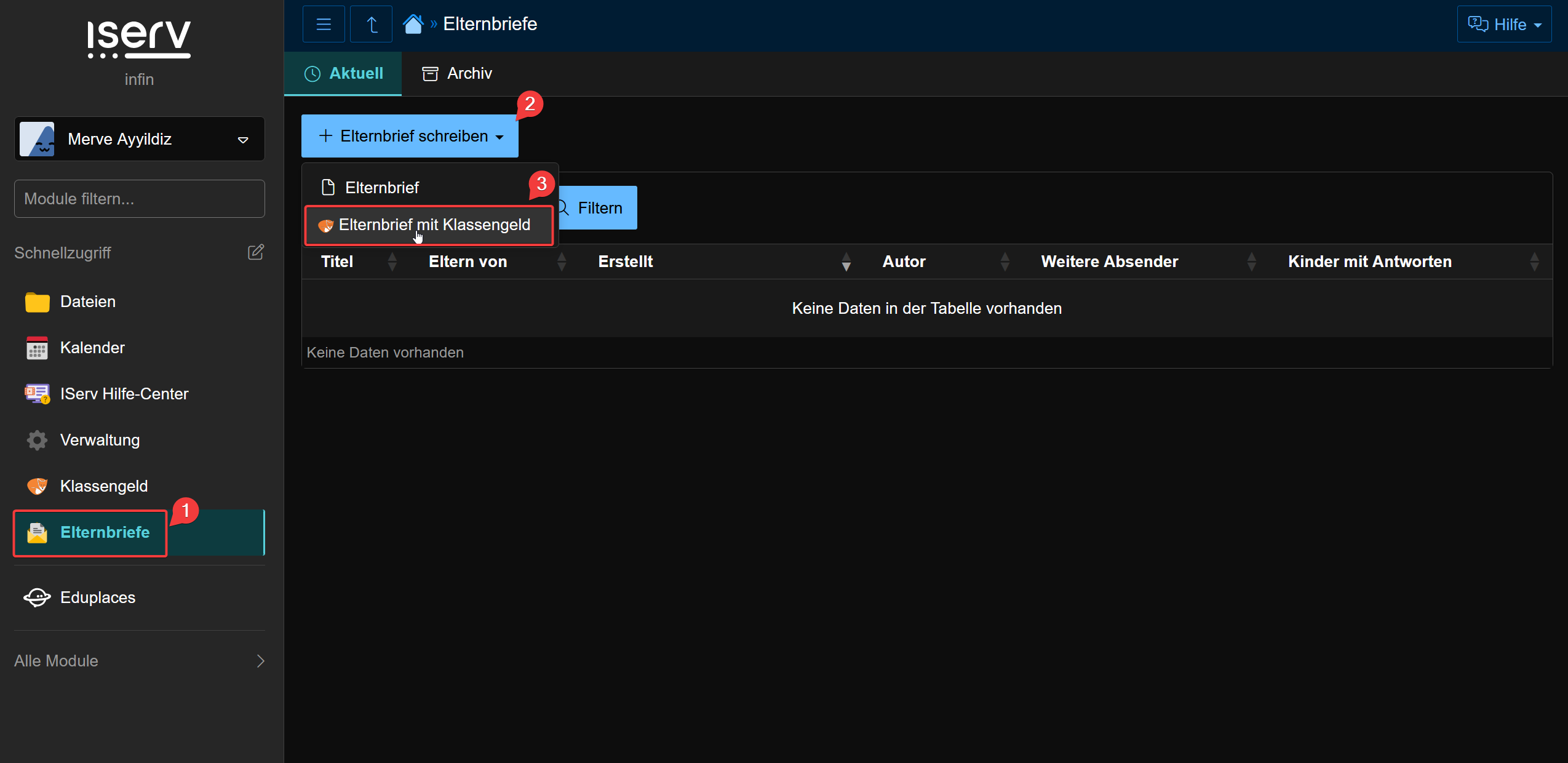Open the Hilfe dropdown menu
Screen dimensions: 1568x763
1503,25
